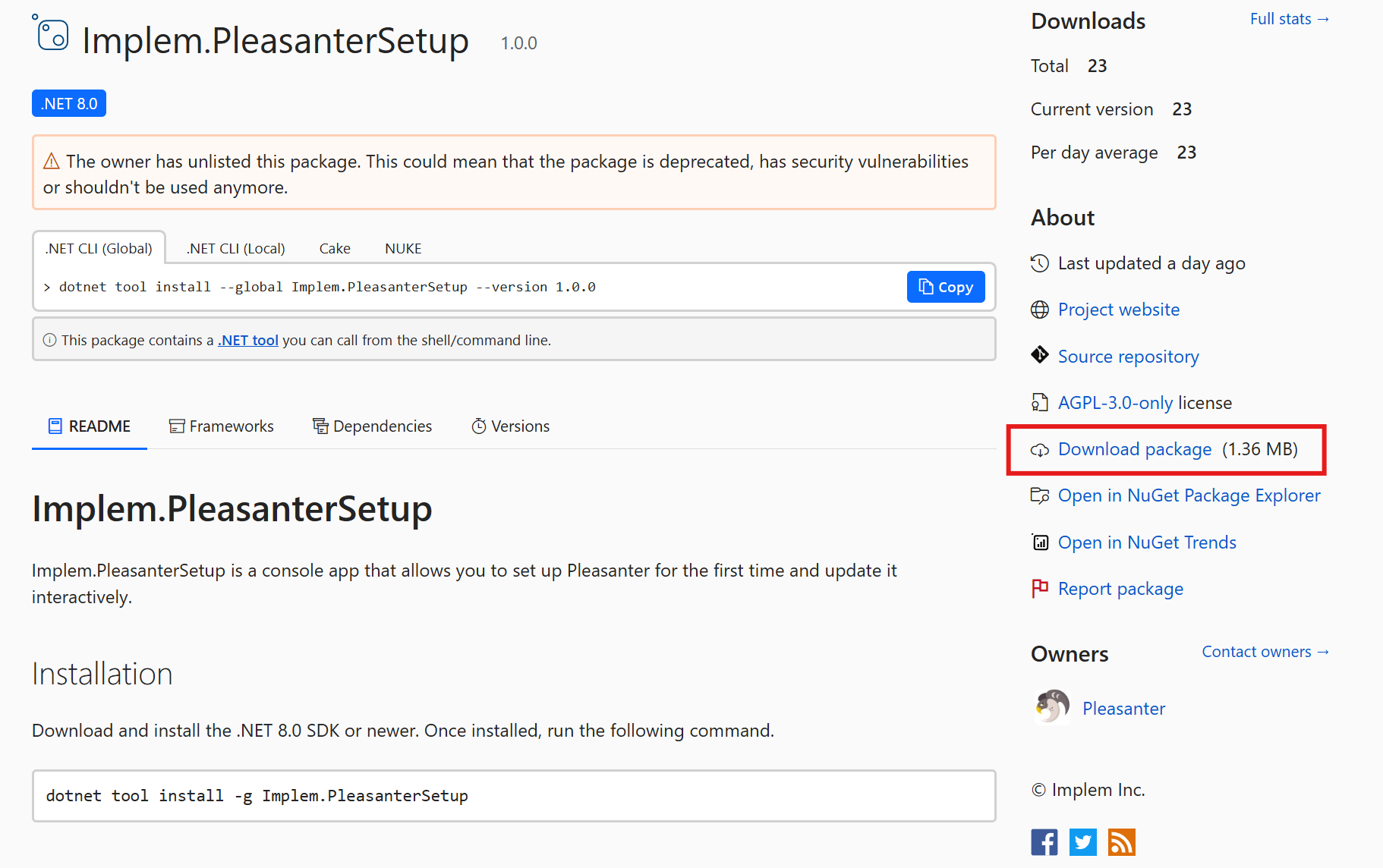Image resolution: width=1383 pixels, height=868 pixels.
Task: Click the info icon in .NET tool notice
Action: pyautogui.click(x=49, y=340)
